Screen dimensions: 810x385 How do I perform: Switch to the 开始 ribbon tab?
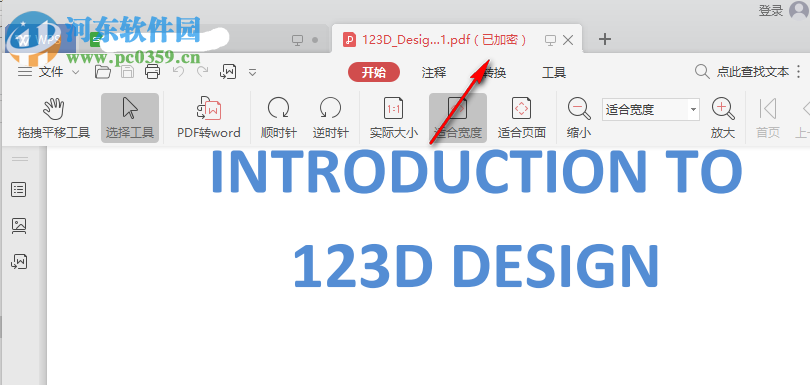[374, 72]
